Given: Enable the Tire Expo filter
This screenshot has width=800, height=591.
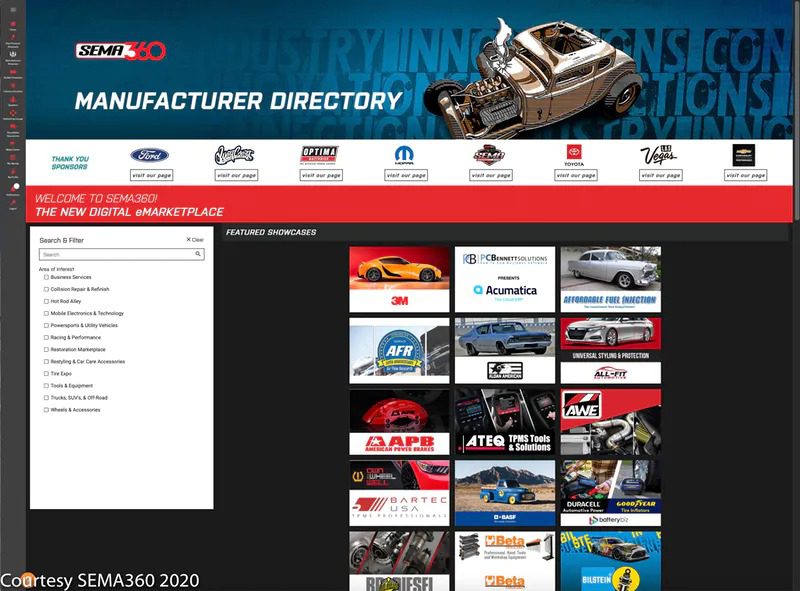Looking at the screenshot, I should click(46, 374).
